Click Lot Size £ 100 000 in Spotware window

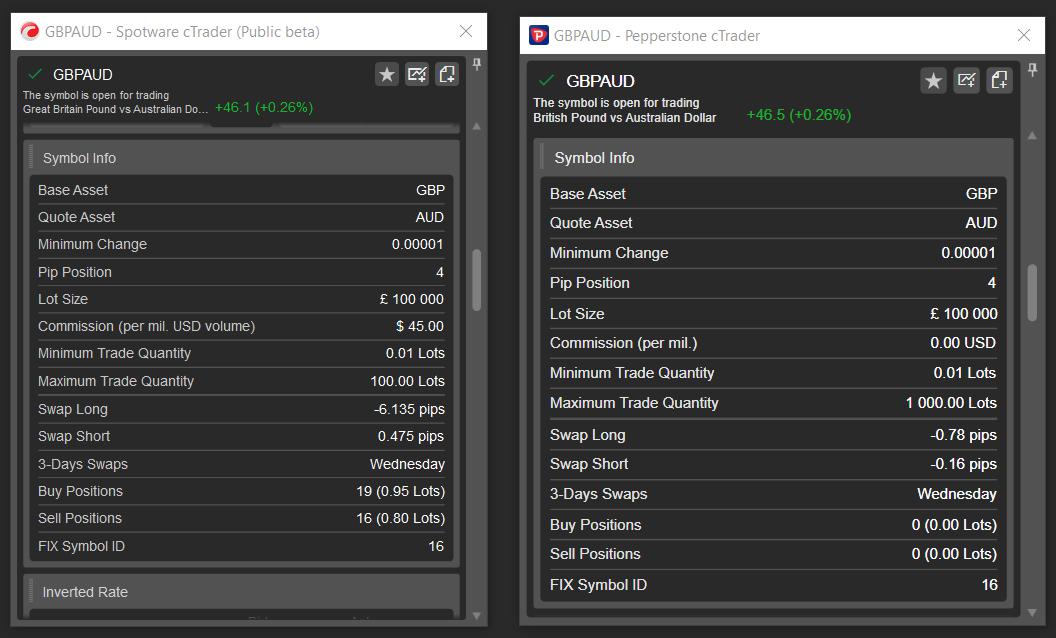(411, 299)
